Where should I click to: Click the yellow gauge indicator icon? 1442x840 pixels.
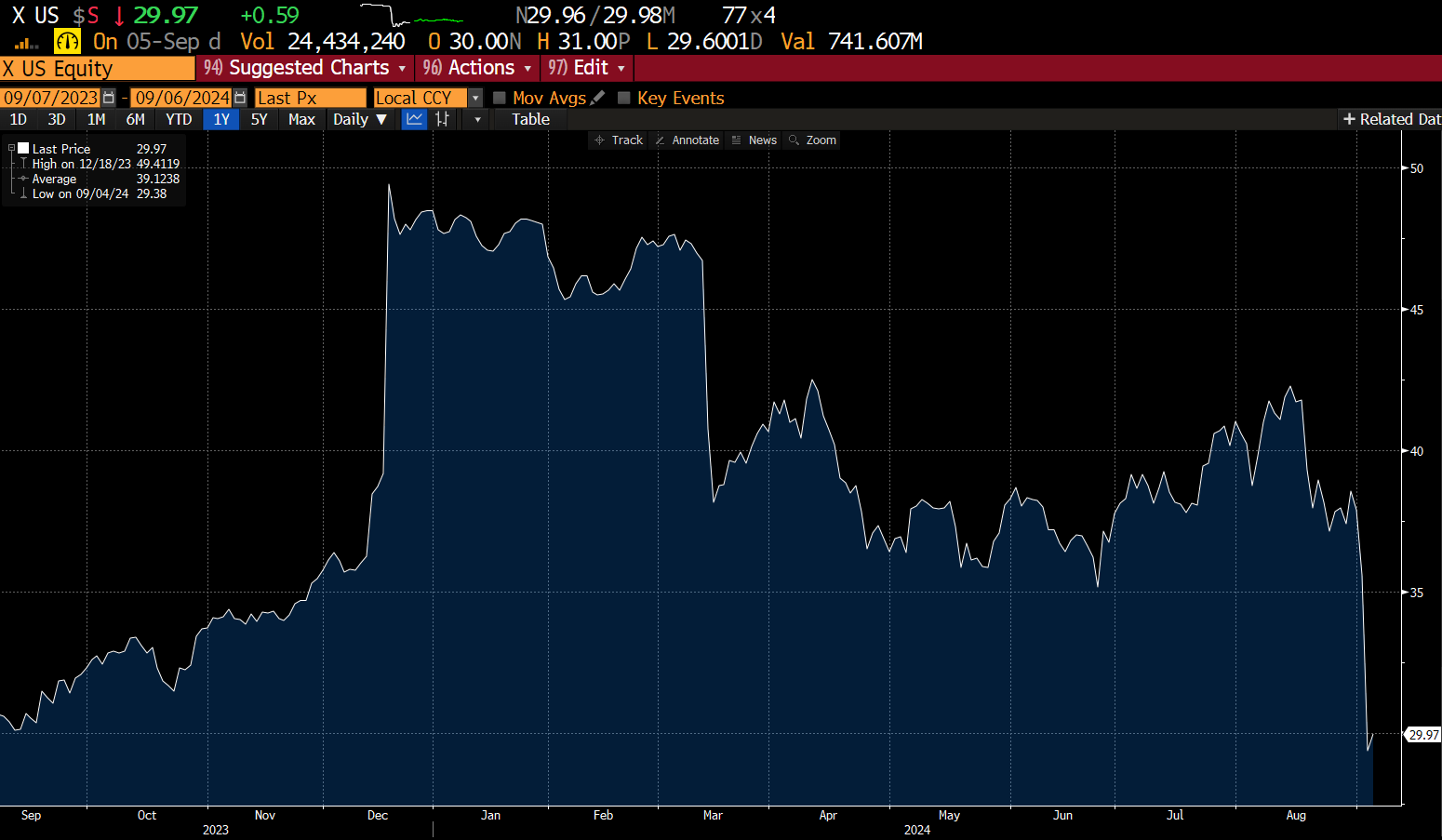[x=67, y=42]
